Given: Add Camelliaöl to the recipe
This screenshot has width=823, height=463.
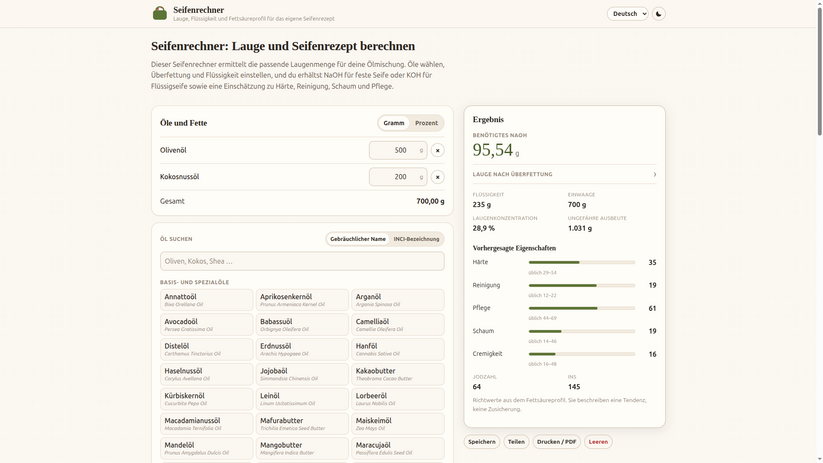Looking at the screenshot, I should coord(398,324).
